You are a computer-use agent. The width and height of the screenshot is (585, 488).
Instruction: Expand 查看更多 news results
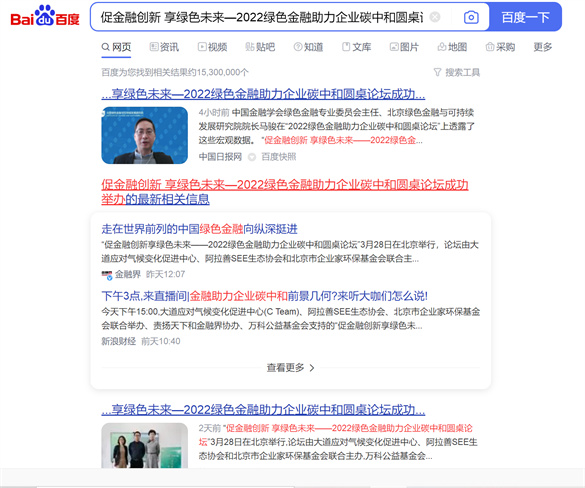(x=290, y=367)
